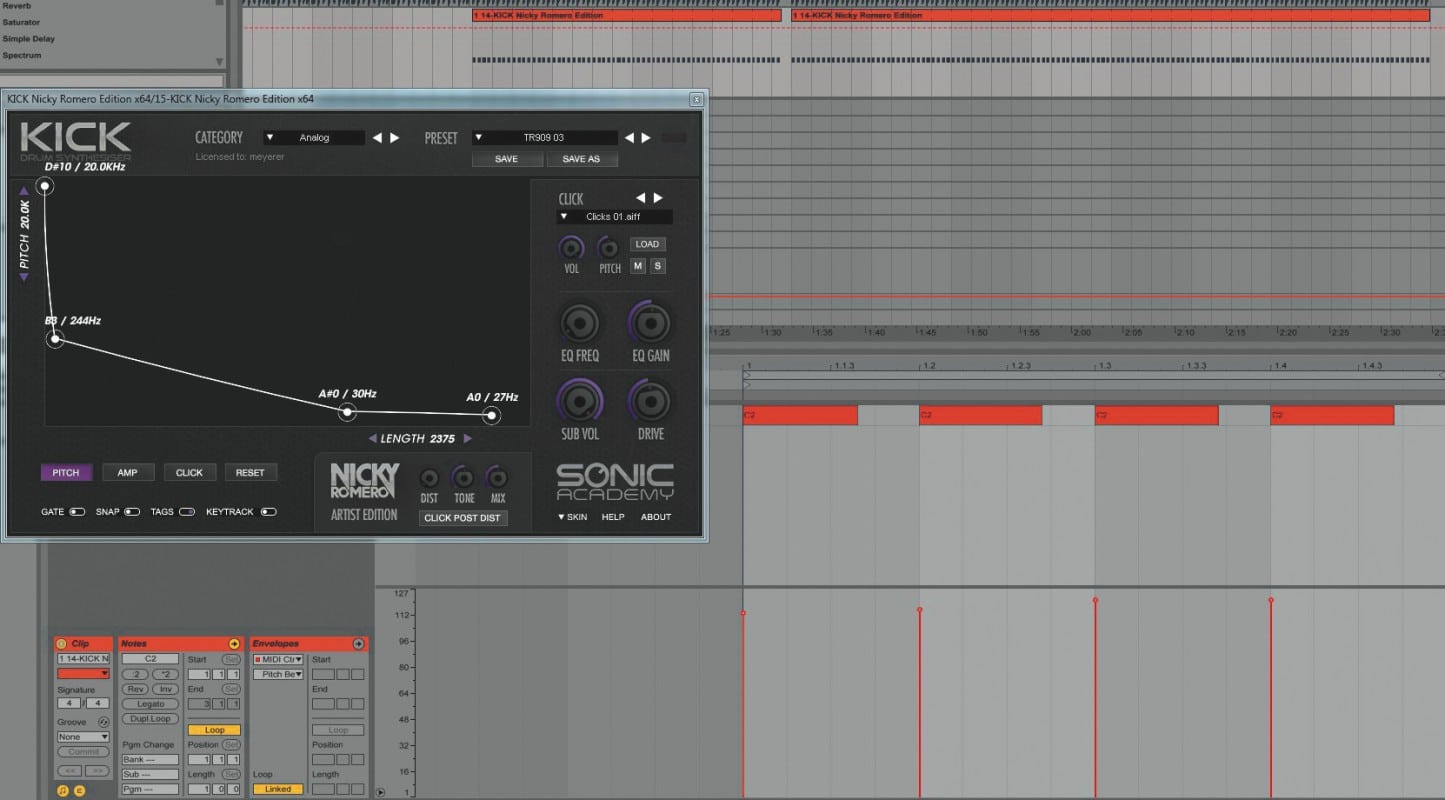Click preview play icon below envelopes
The height and width of the screenshot is (800, 1445).
(x=379, y=792)
